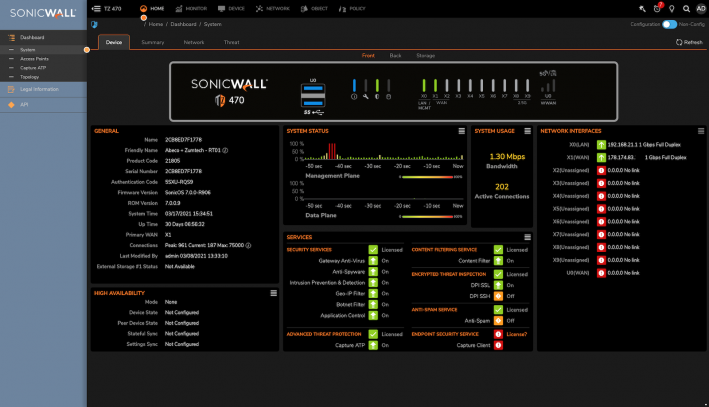Click X0 (LAN) green link status icon
This screenshot has height=407, width=709.
point(601,145)
